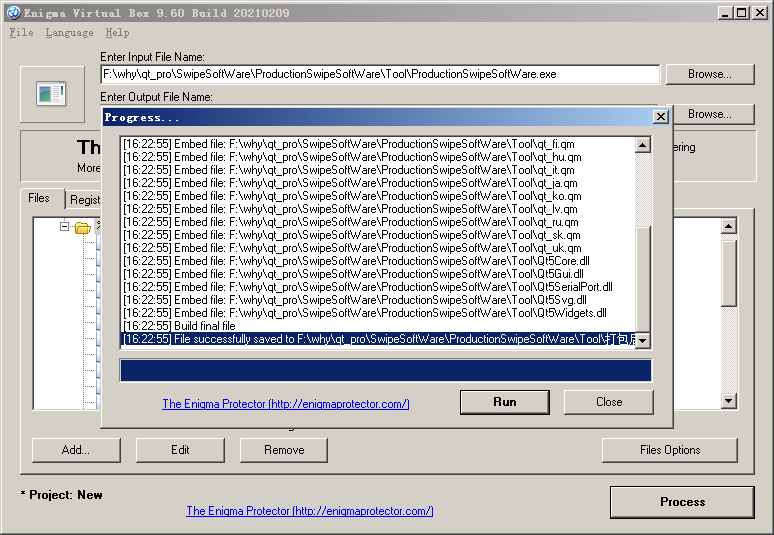
Task: Collapse the root folder in the Files tree
Action: (x=64, y=227)
